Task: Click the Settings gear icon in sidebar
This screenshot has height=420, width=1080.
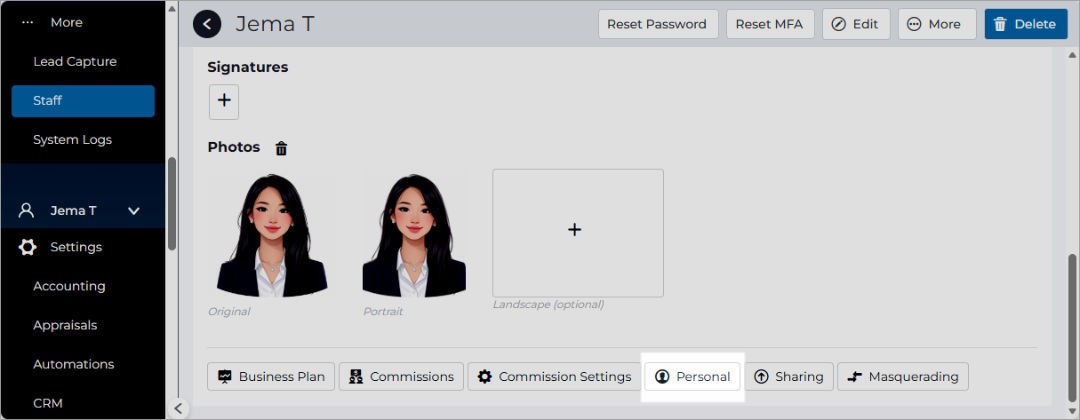Action: 28,247
